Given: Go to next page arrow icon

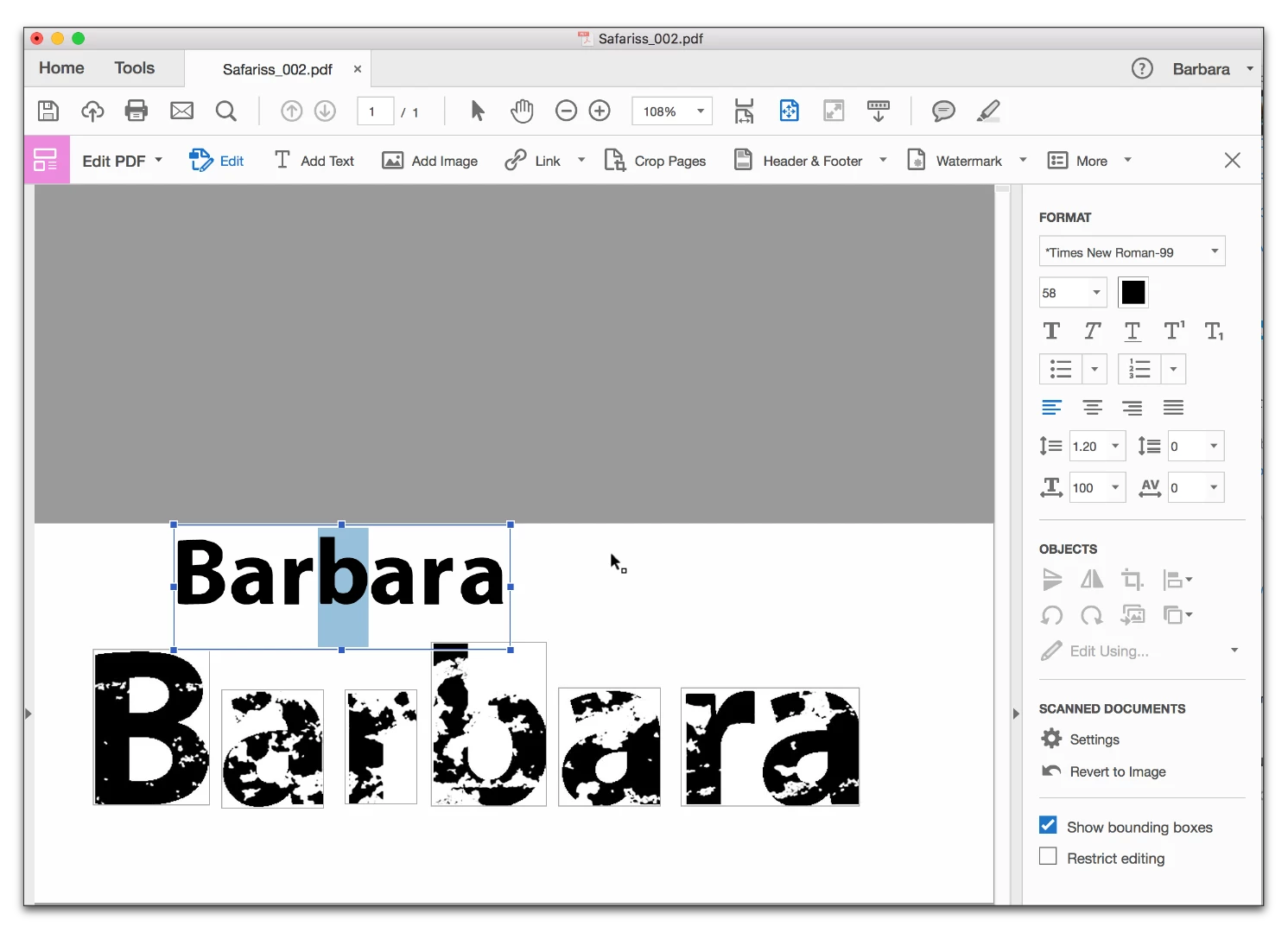Looking at the screenshot, I should pyautogui.click(x=325, y=111).
